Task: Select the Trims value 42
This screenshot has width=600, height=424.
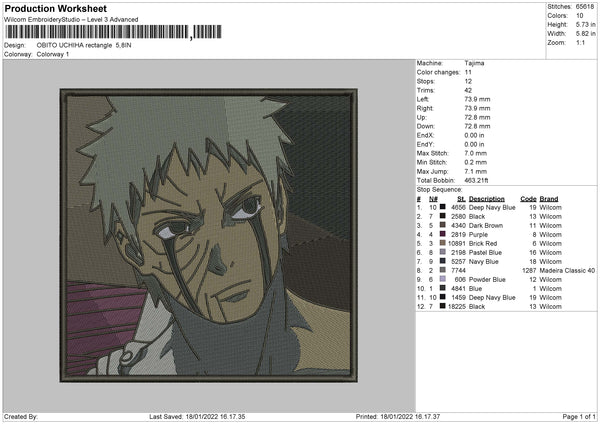Action: 468,90
